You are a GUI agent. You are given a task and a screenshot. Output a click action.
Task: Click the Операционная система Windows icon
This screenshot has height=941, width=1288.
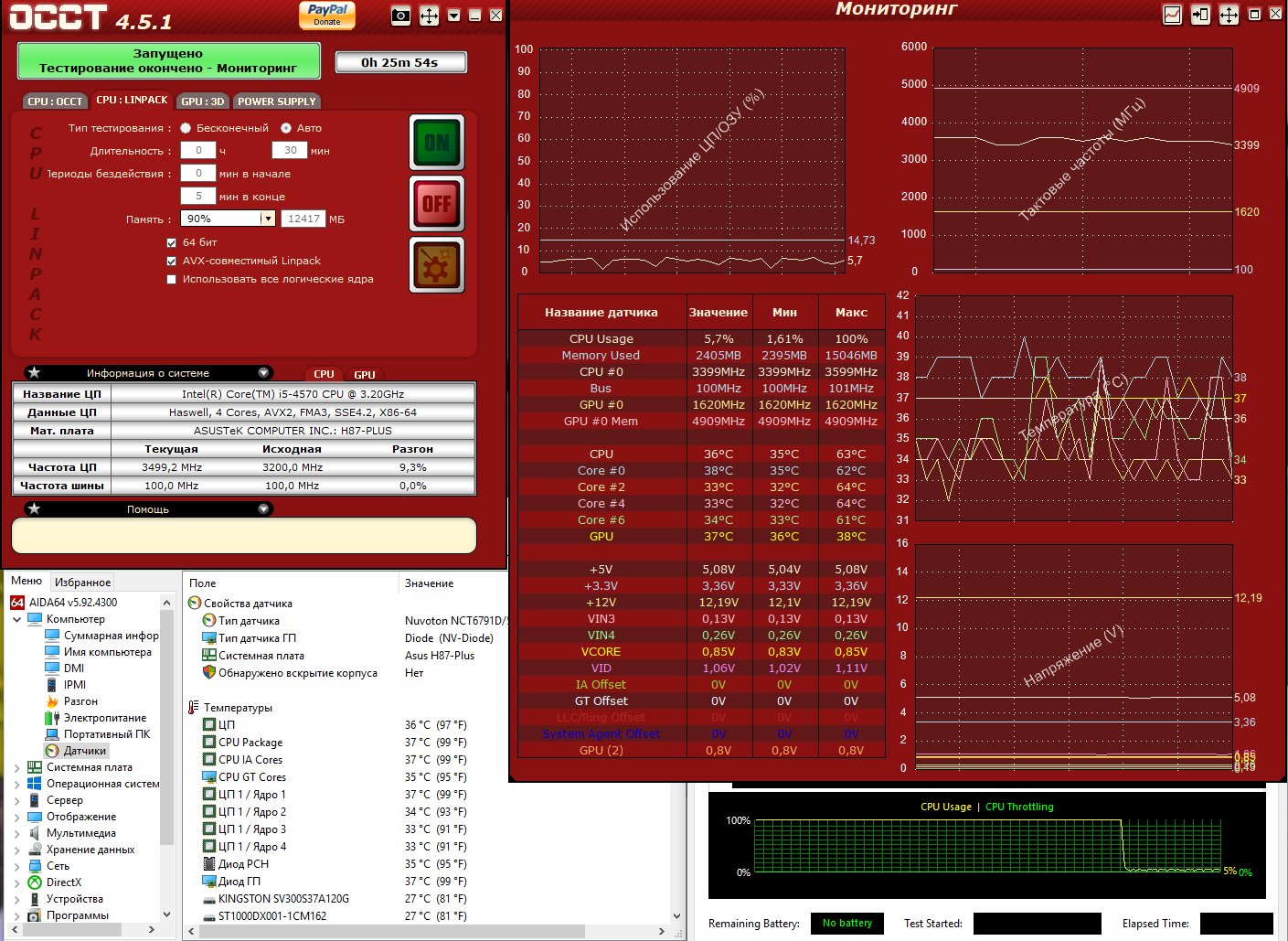(x=35, y=784)
